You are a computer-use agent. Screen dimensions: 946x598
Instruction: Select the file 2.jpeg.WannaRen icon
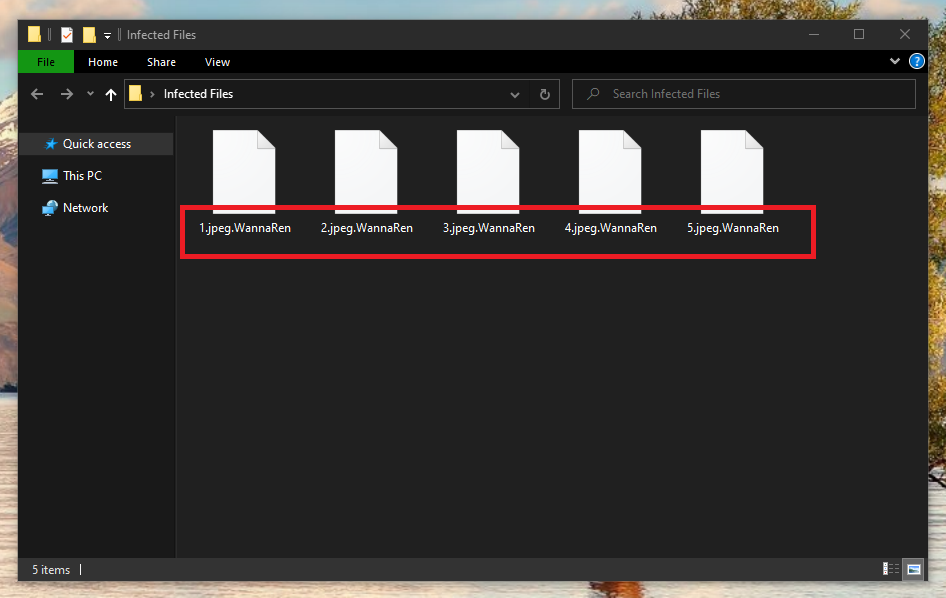click(x=366, y=171)
